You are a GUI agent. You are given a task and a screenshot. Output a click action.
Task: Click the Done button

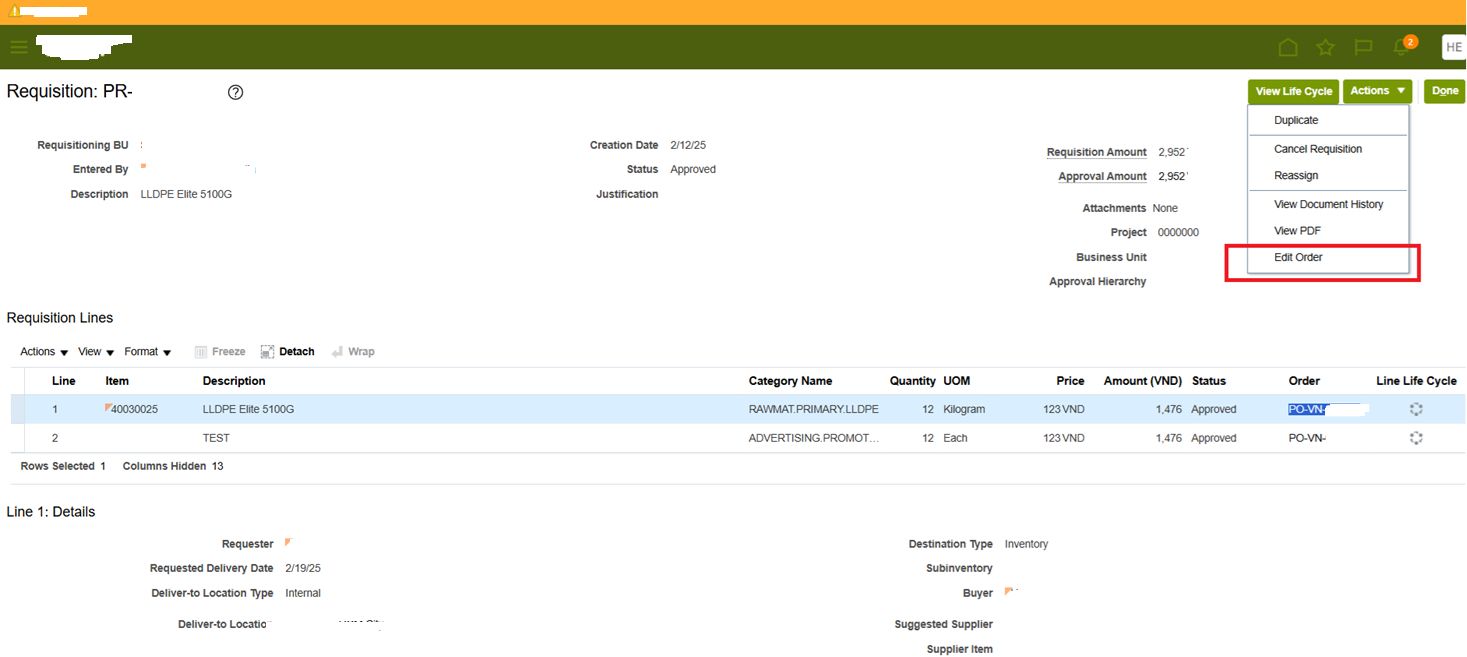[x=1444, y=91]
